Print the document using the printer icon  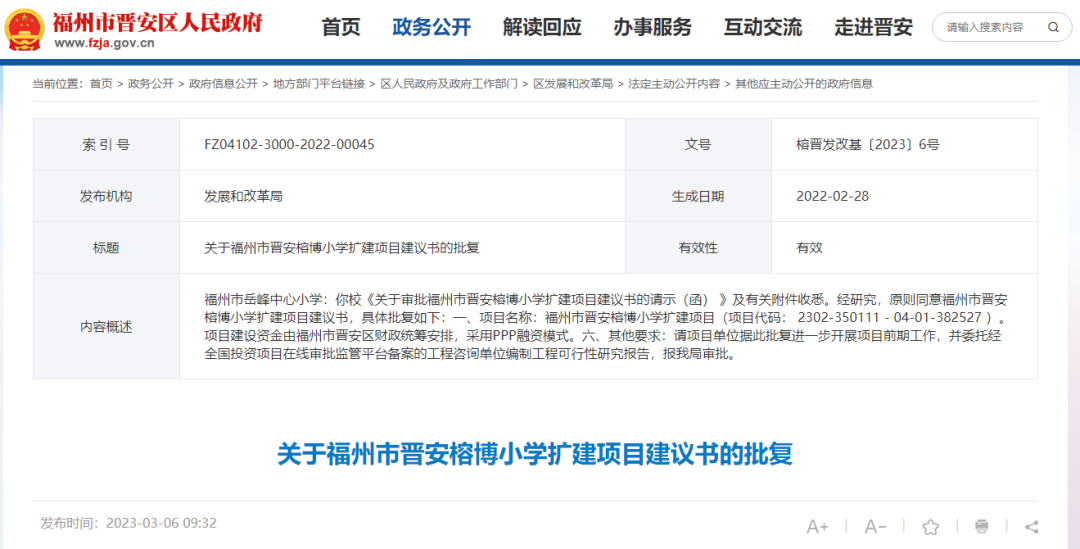tap(981, 526)
